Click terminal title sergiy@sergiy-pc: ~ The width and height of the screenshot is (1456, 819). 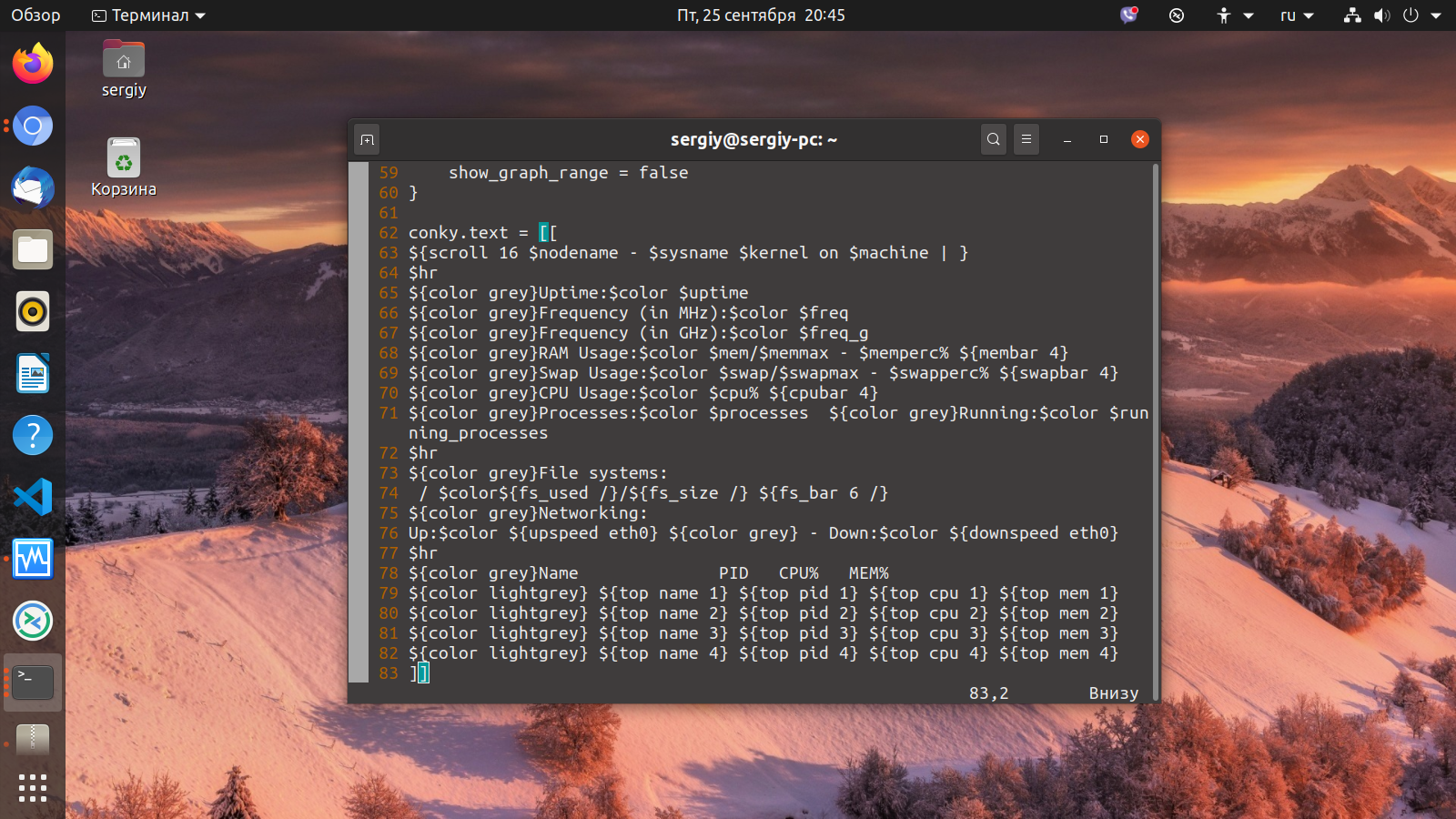pos(753,139)
